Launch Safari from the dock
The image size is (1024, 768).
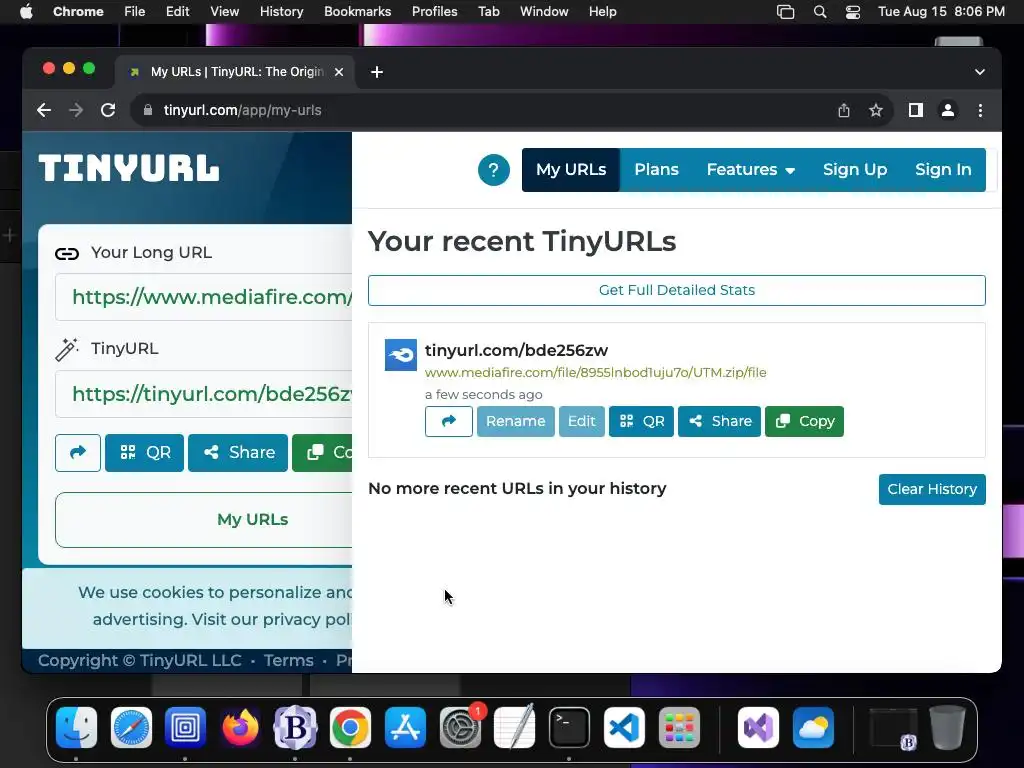pyautogui.click(x=131, y=728)
